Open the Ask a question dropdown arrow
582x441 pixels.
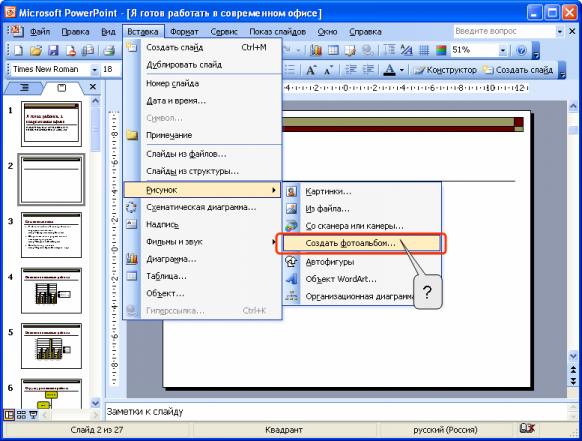[x=560, y=32]
